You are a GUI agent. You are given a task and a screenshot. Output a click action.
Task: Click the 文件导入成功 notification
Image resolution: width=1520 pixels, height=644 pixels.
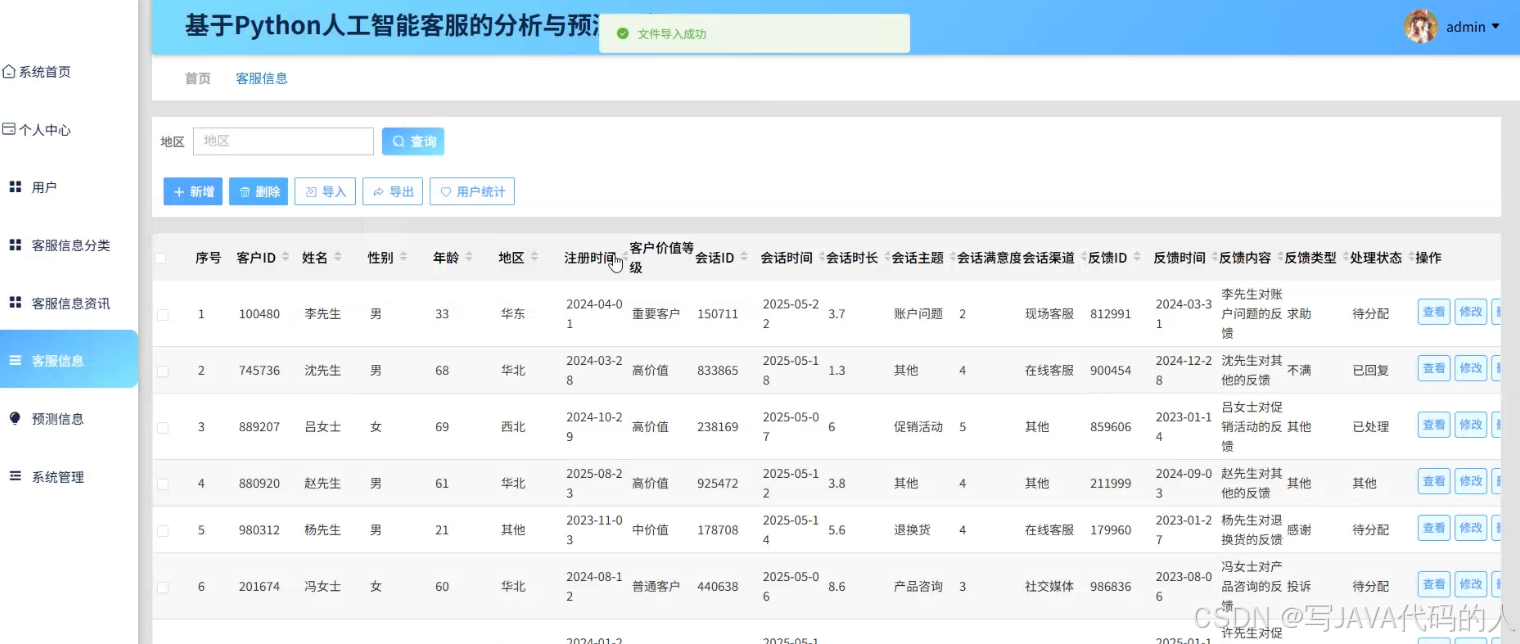[x=755, y=33]
